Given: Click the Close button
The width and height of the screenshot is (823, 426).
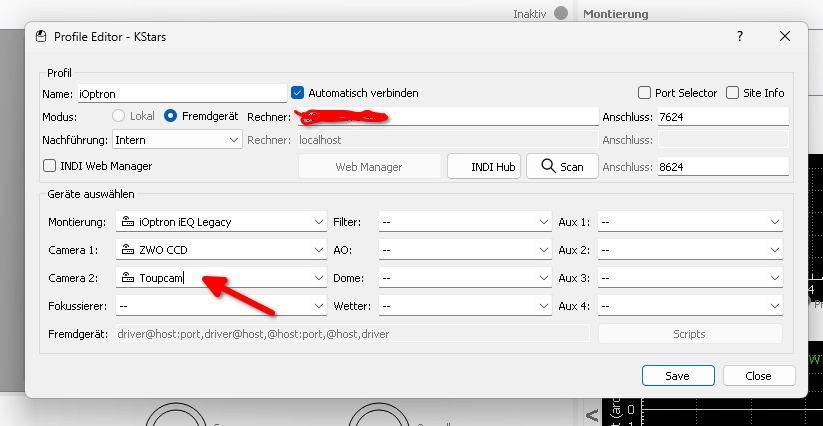Looking at the screenshot, I should click(759, 376).
